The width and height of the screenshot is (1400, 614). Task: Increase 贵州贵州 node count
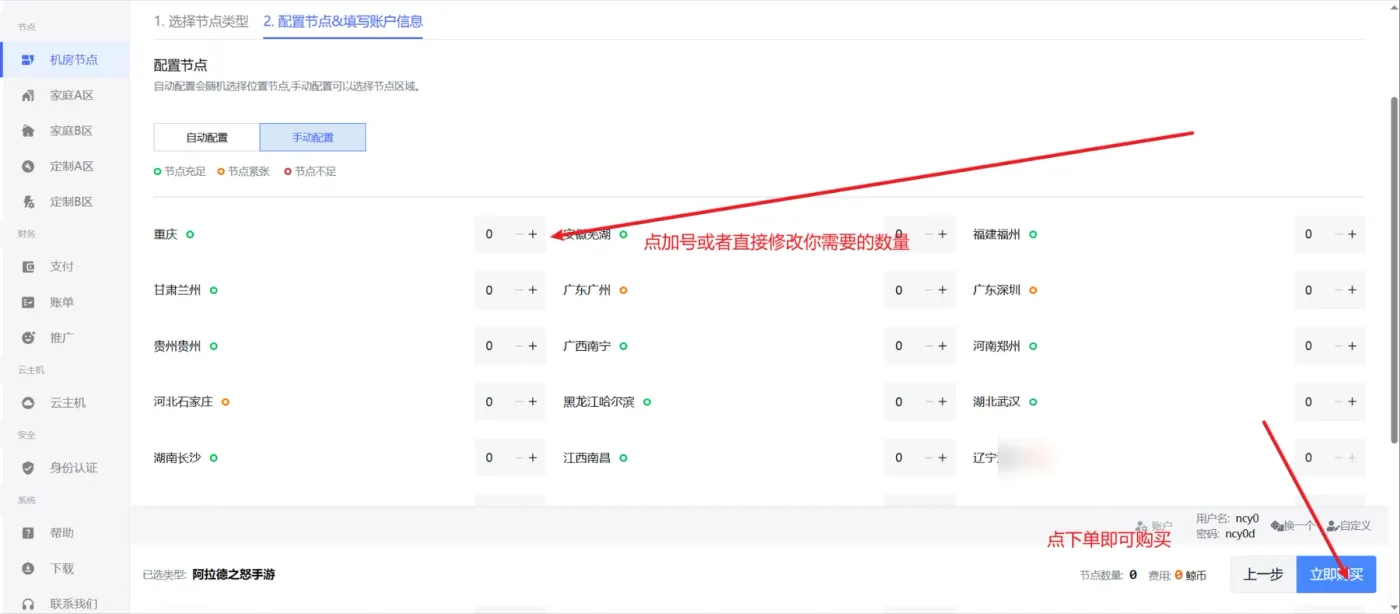tap(533, 346)
